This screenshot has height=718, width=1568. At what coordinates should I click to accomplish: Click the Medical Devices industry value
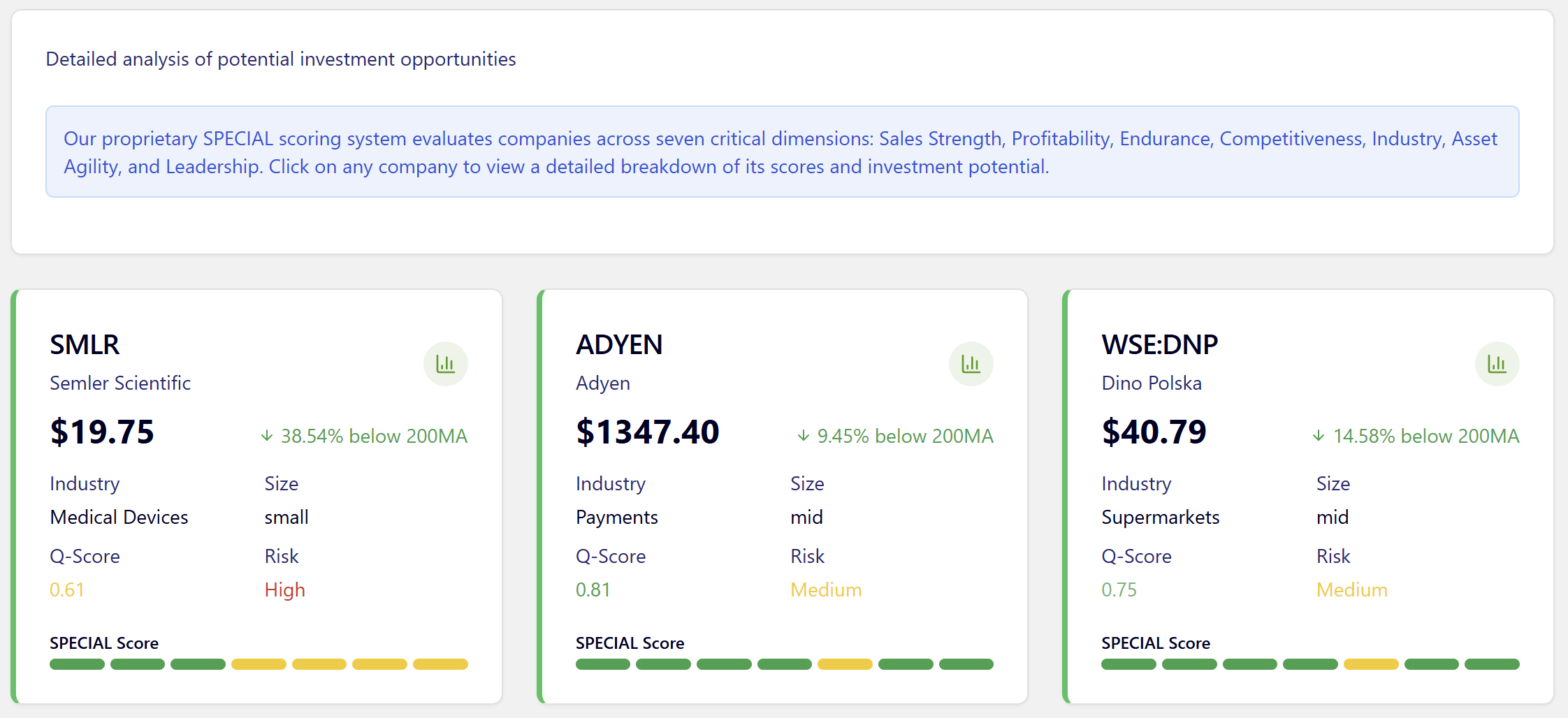[119, 517]
